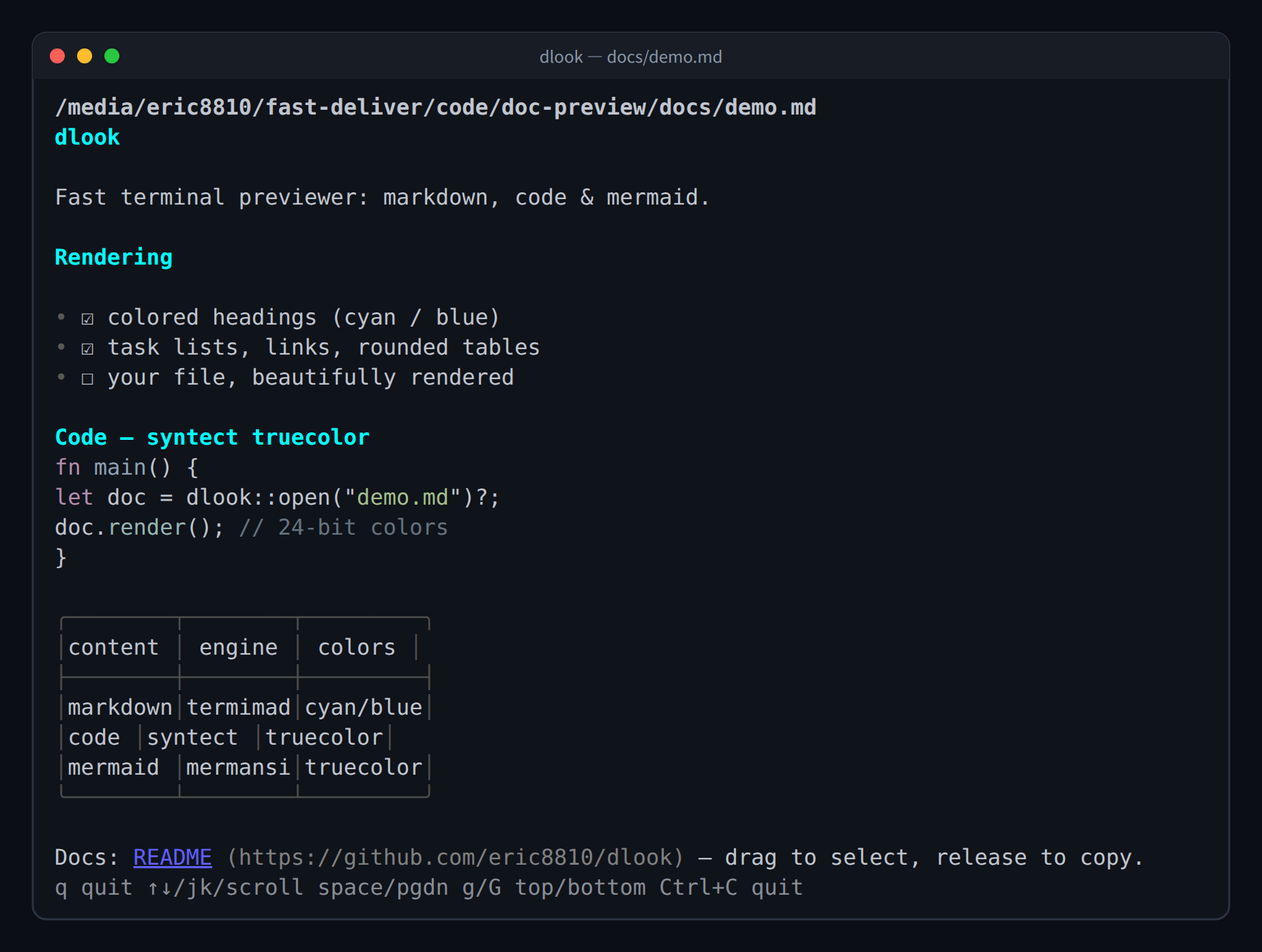
Task: Click the 'mermansi' table cell
Action: (x=239, y=767)
